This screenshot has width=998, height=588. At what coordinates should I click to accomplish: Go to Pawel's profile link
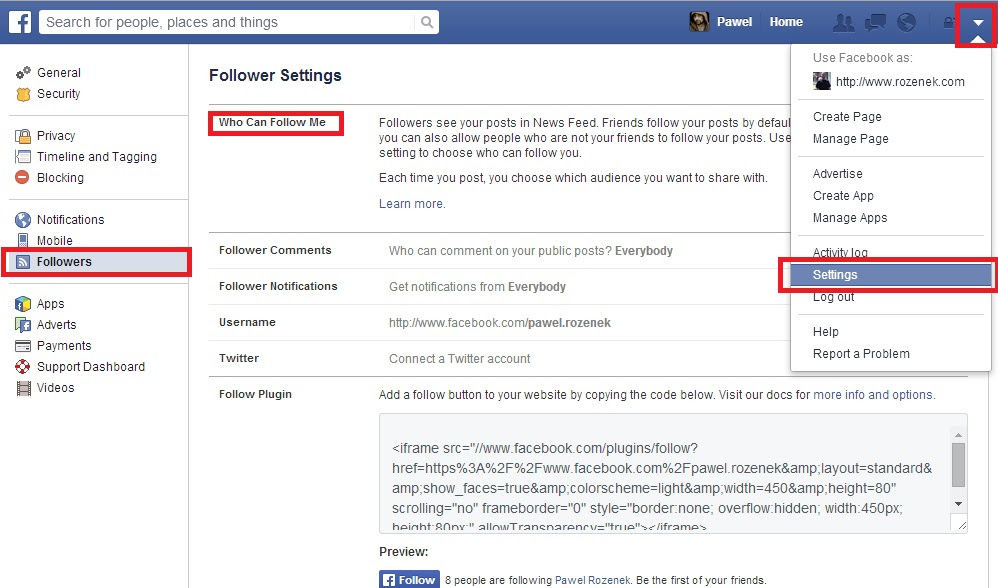734,22
